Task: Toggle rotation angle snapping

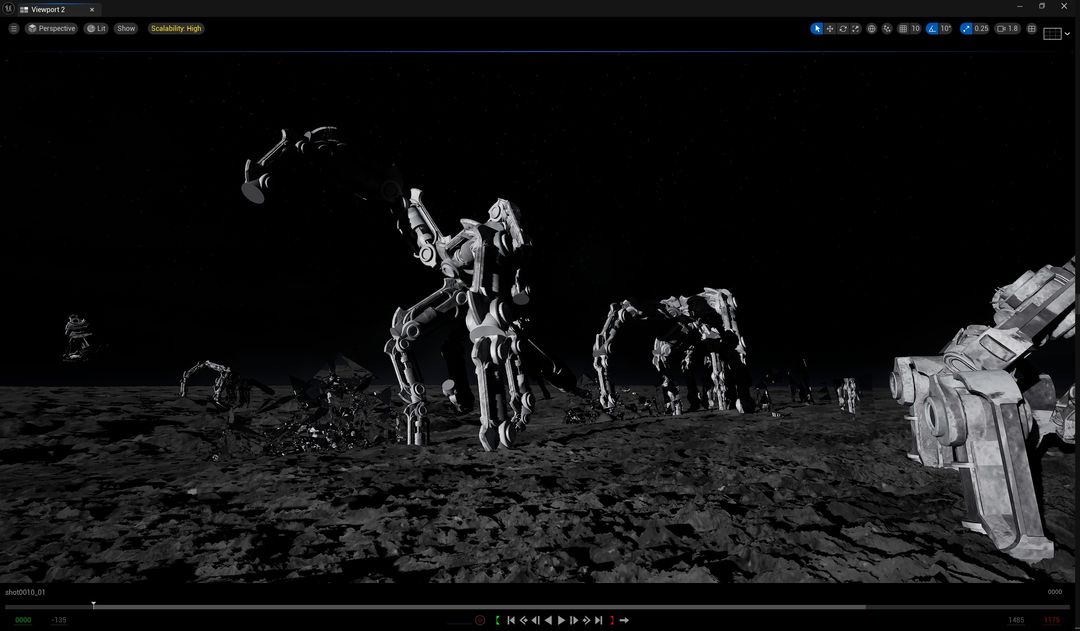Action: pos(933,29)
